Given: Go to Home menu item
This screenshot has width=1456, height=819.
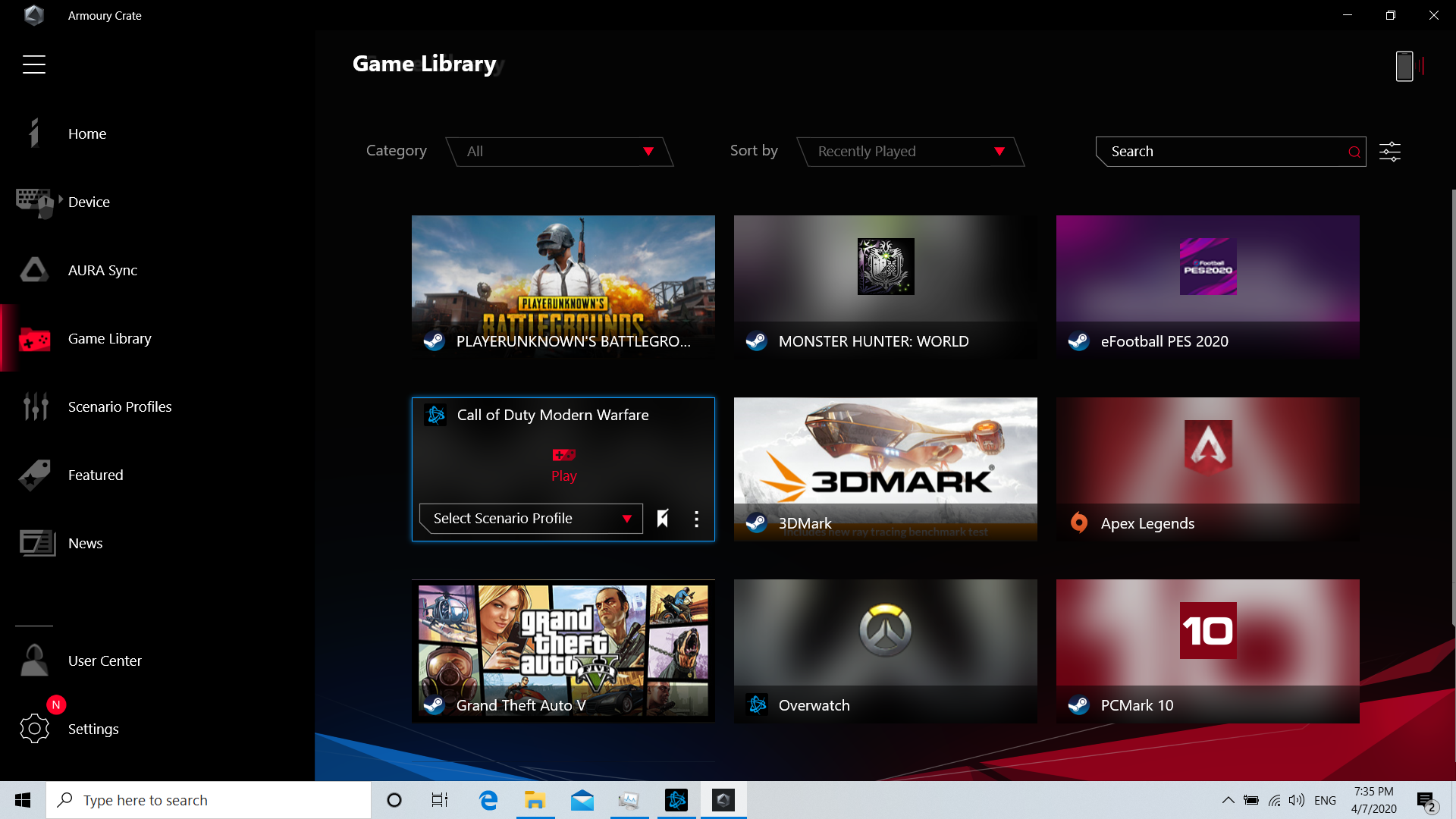Looking at the screenshot, I should point(87,134).
